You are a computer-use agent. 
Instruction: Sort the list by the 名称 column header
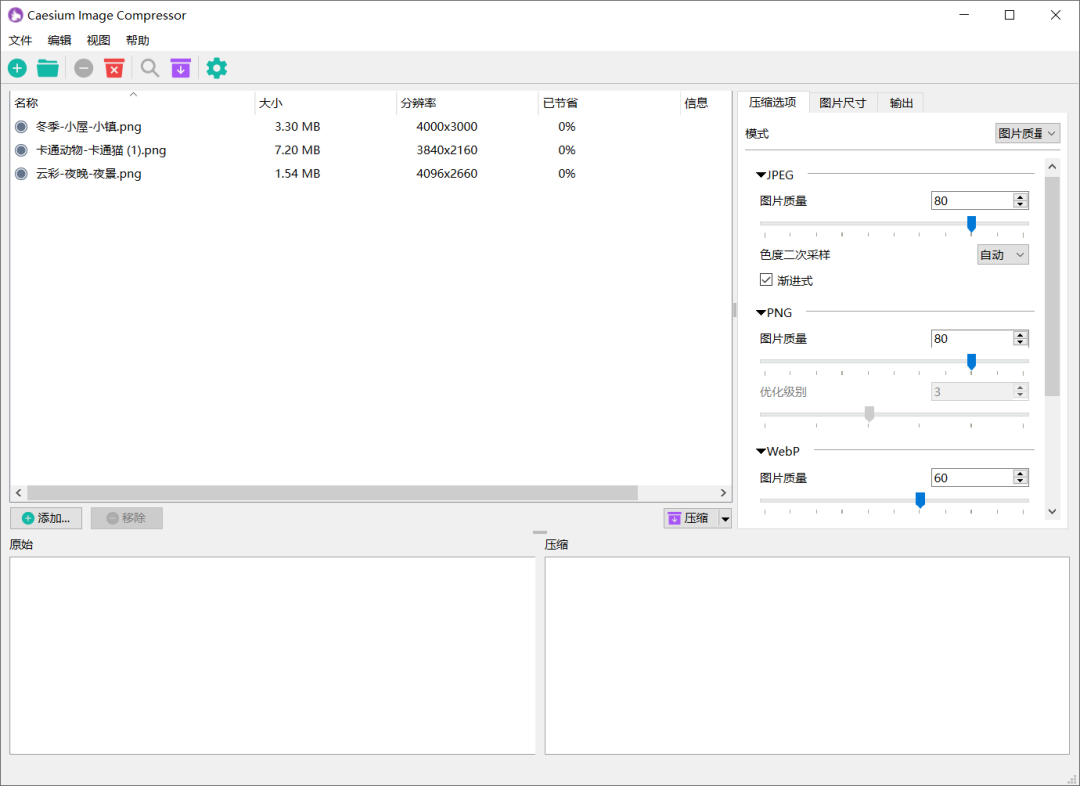(132, 103)
